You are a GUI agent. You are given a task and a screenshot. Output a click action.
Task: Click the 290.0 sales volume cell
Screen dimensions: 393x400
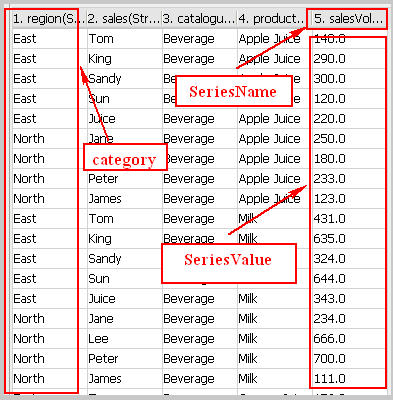pyautogui.click(x=349, y=59)
